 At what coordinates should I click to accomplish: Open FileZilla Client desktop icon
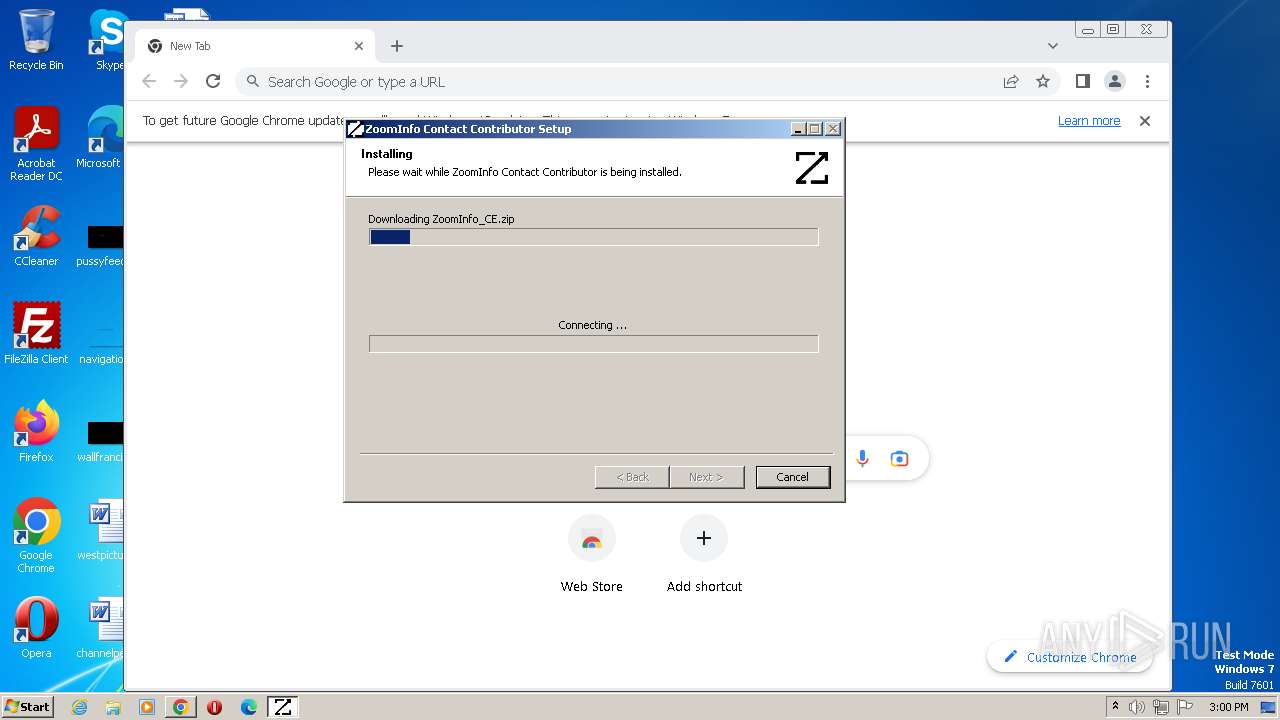[x=36, y=333]
